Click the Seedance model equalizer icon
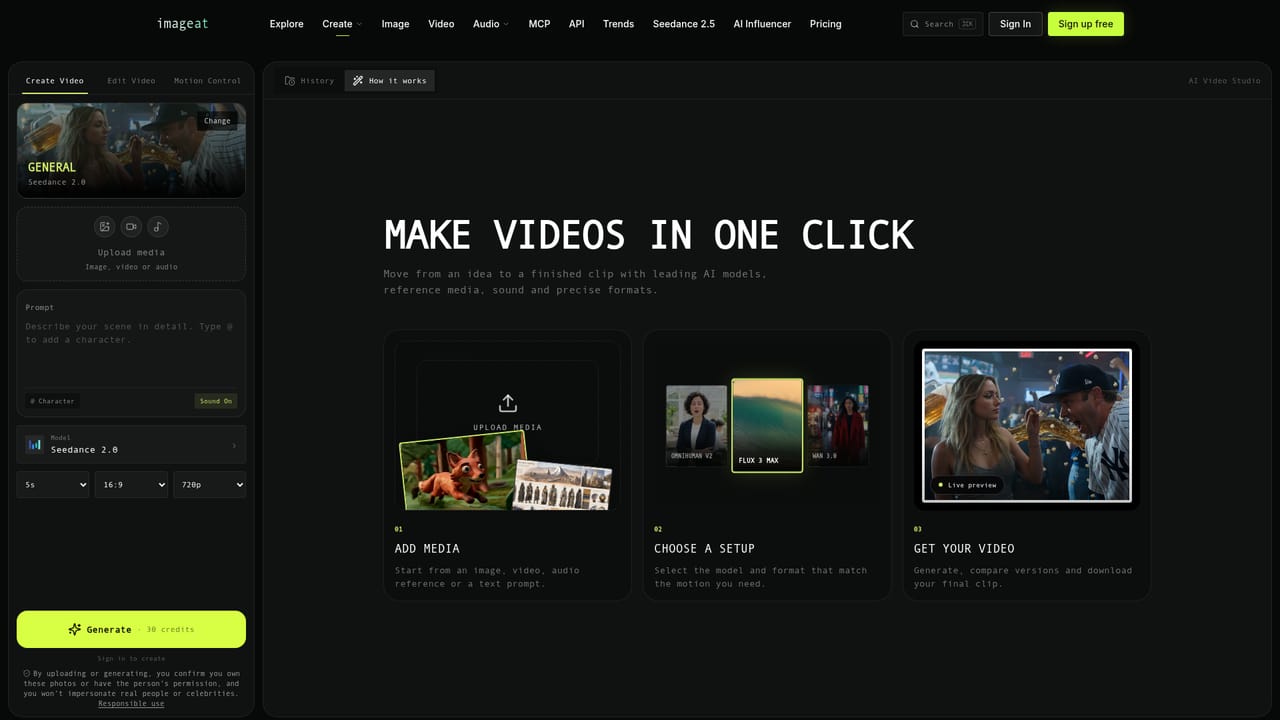The width and height of the screenshot is (1280, 720). [x=35, y=445]
